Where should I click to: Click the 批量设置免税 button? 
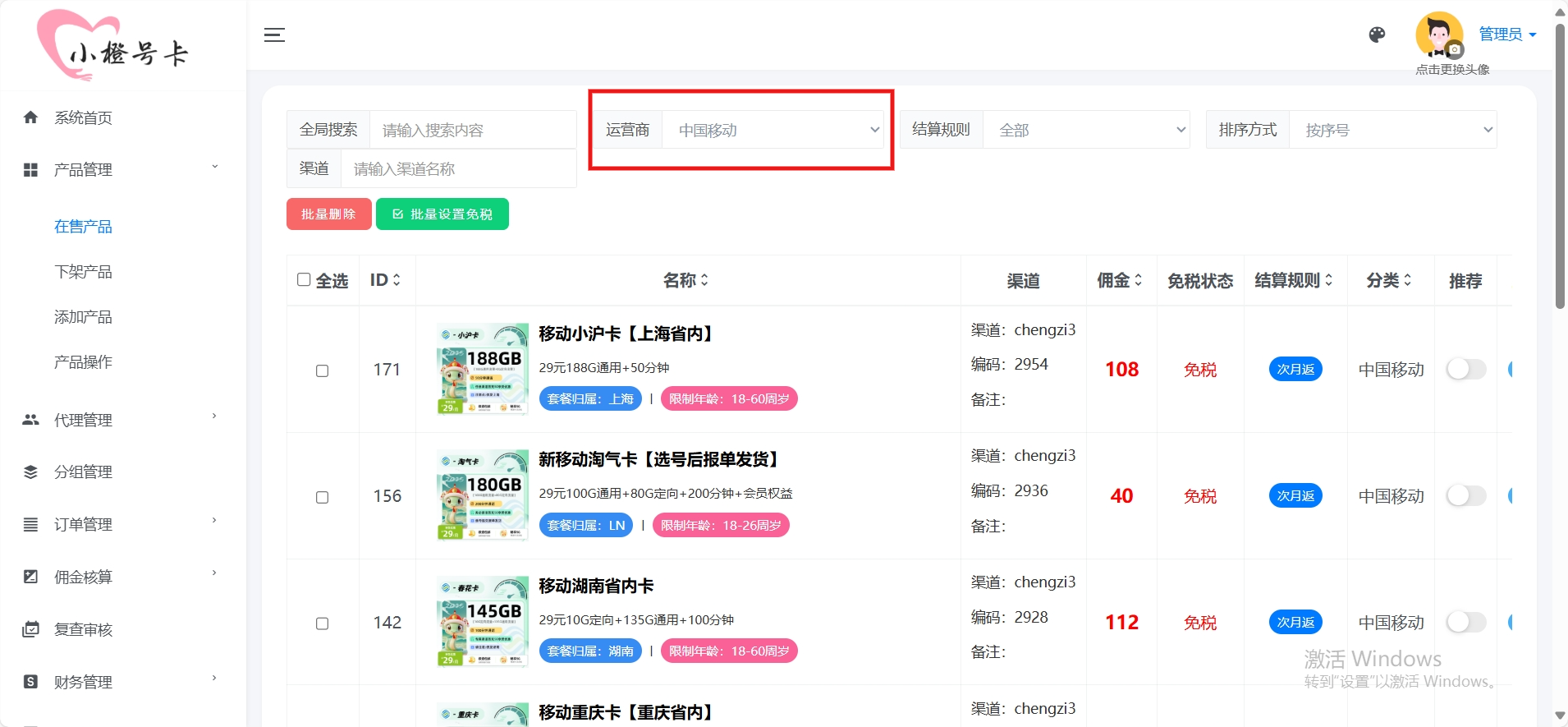[442, 214]
